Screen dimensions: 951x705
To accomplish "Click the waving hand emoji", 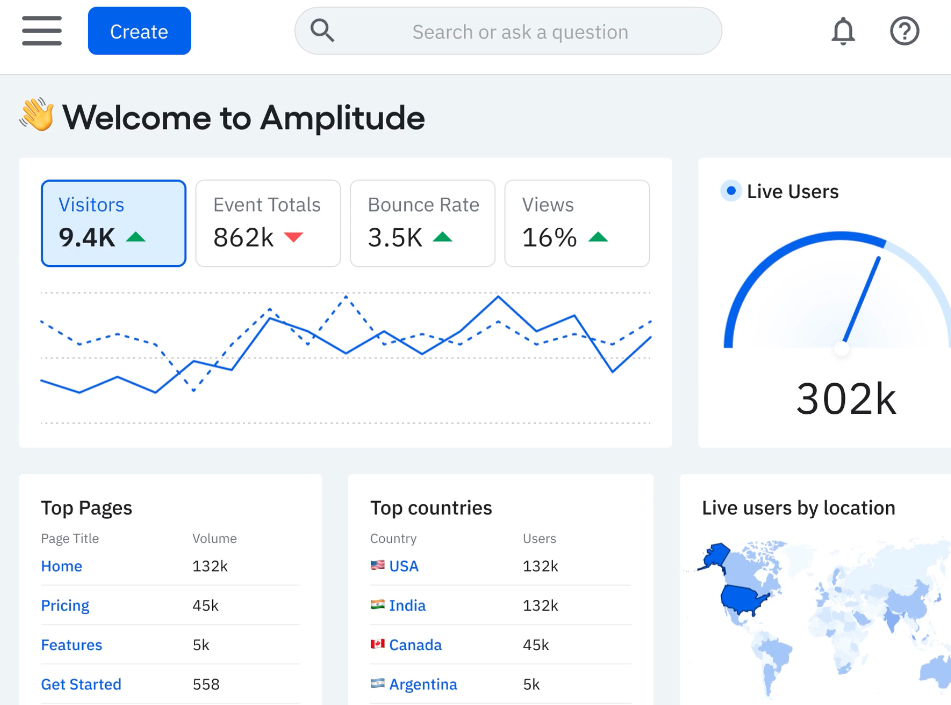I will 37,114.
